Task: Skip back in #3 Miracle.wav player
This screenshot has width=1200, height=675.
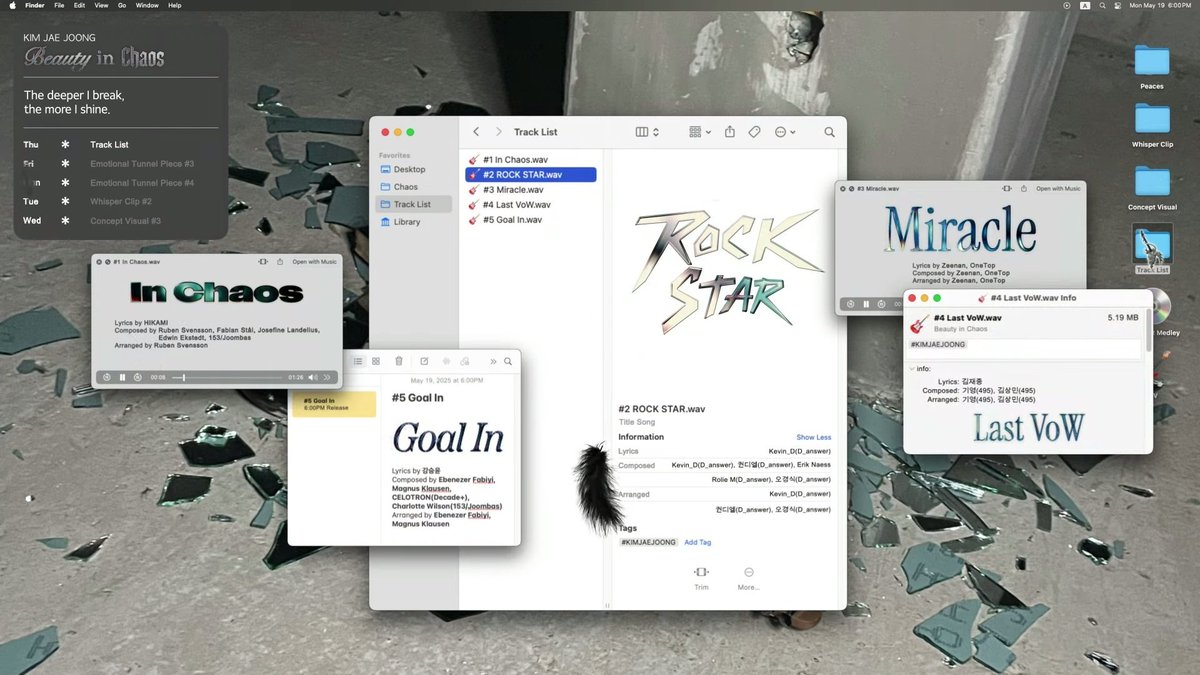Action: click(850, 303)
